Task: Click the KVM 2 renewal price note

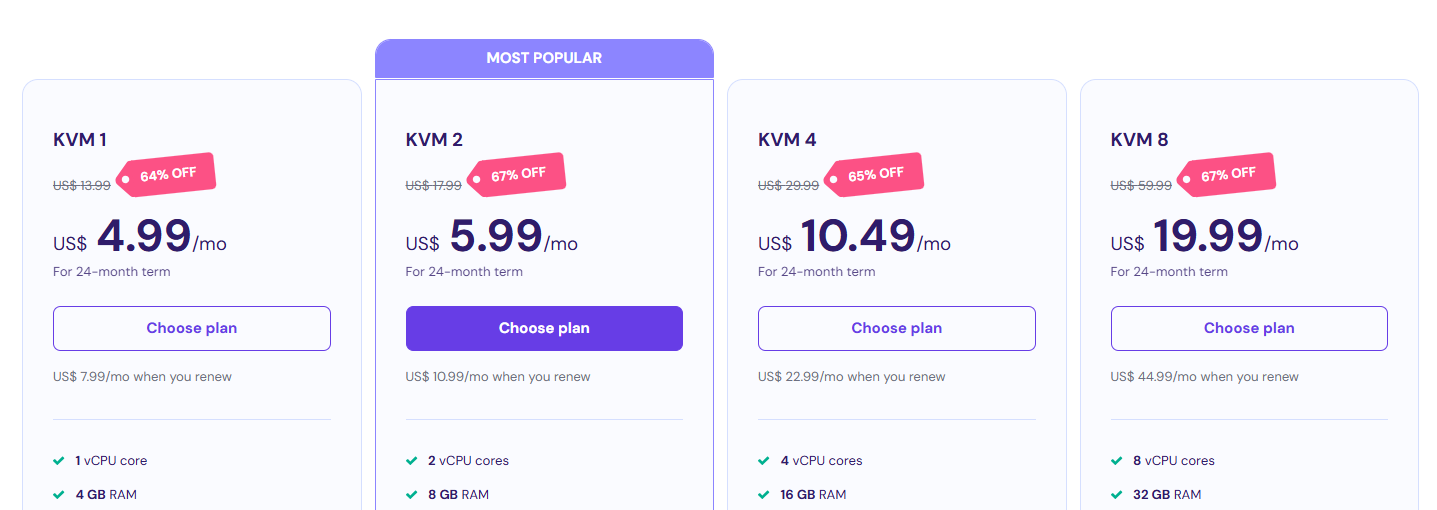Action: (x=498, y=377)
